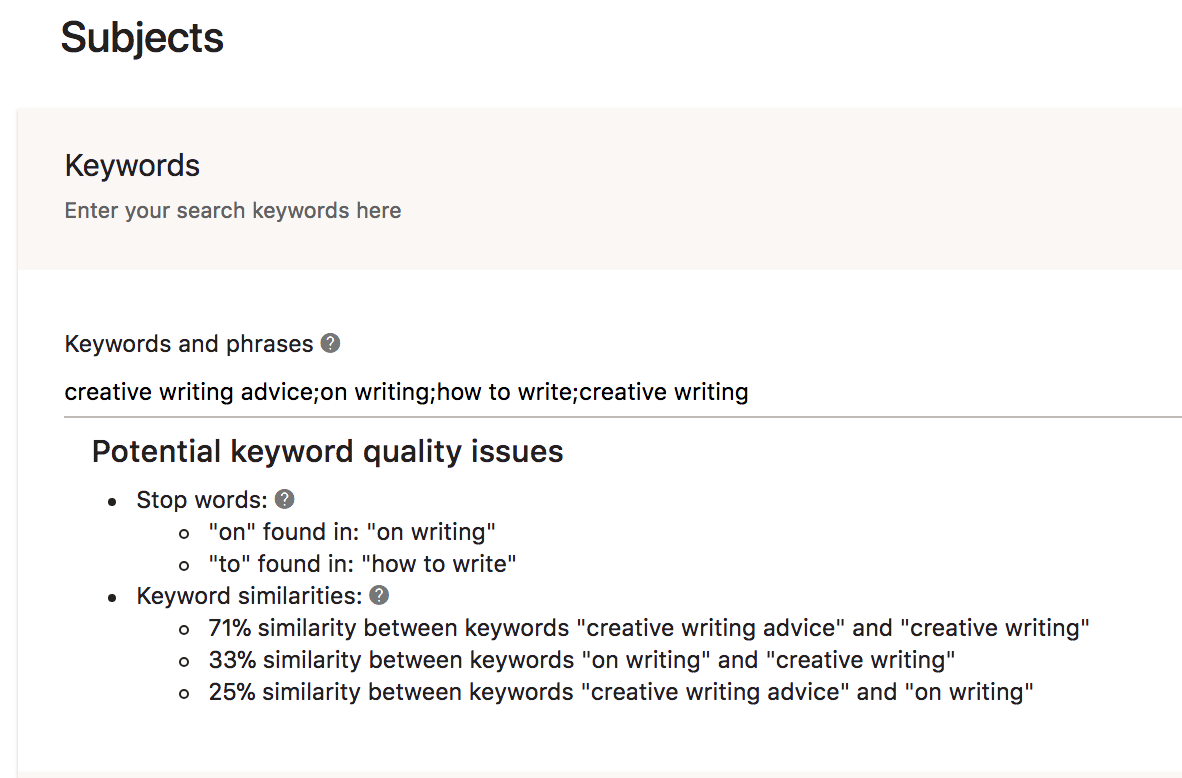Click the "Potential keyword quality issues" heading
The image size is (1182, 778).
click(327, 452)
